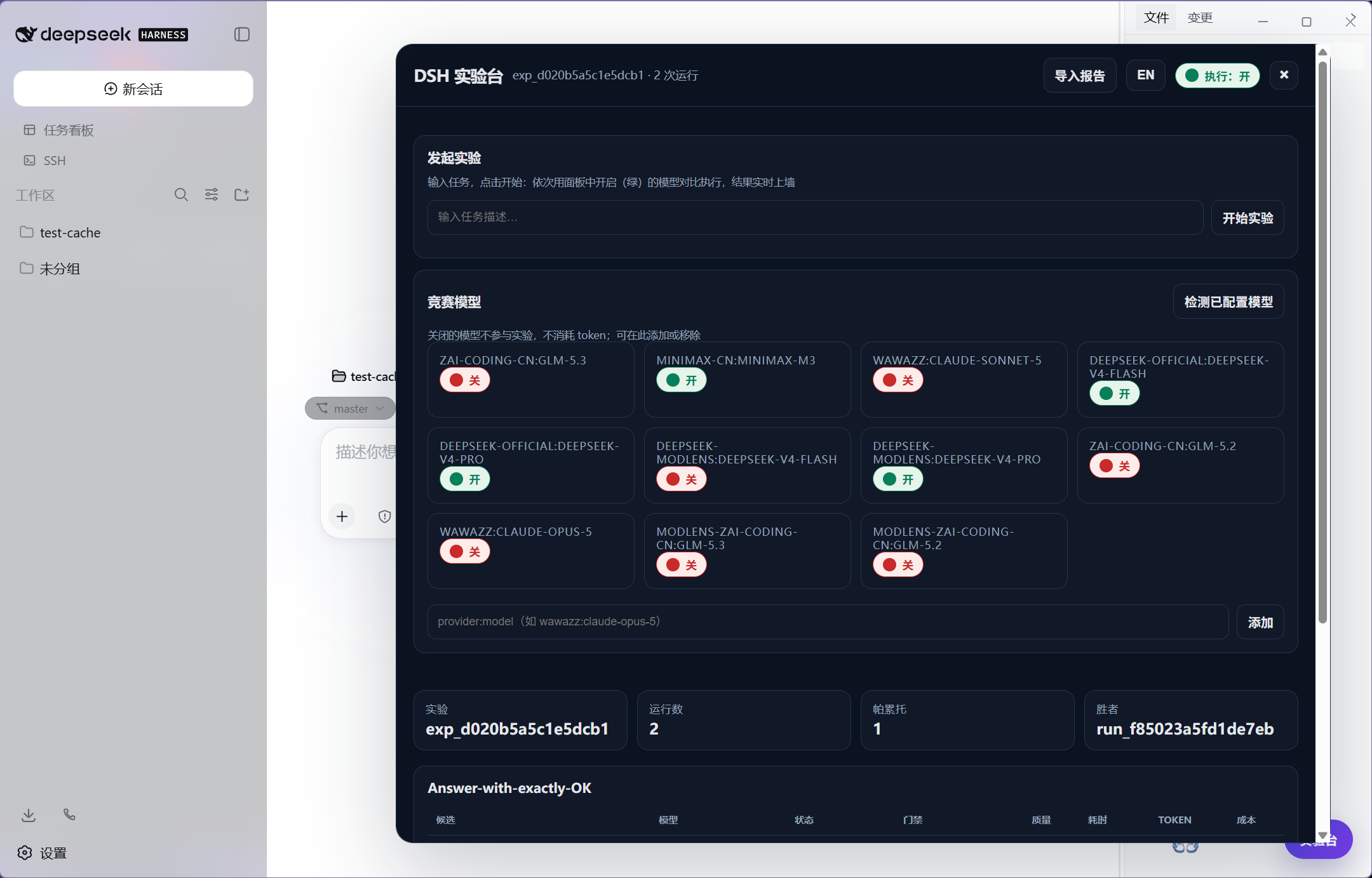This screenshot has width=1372, height=878.
Task: Click the panel scrollbar up arrow
Action: (x=1322, y=52)
